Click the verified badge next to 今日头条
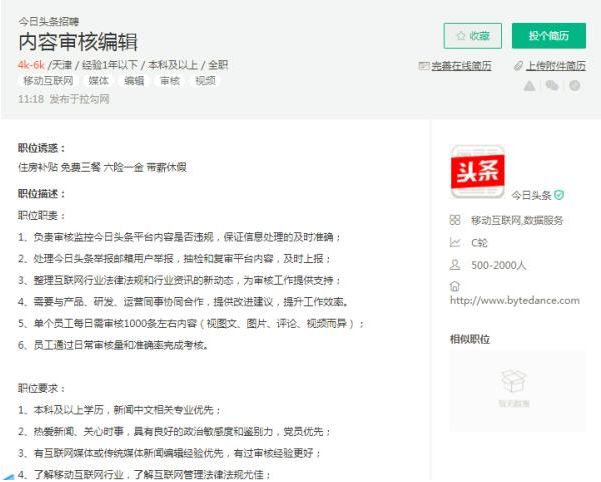This screenshot has height=482, width=601. [559, 195]
